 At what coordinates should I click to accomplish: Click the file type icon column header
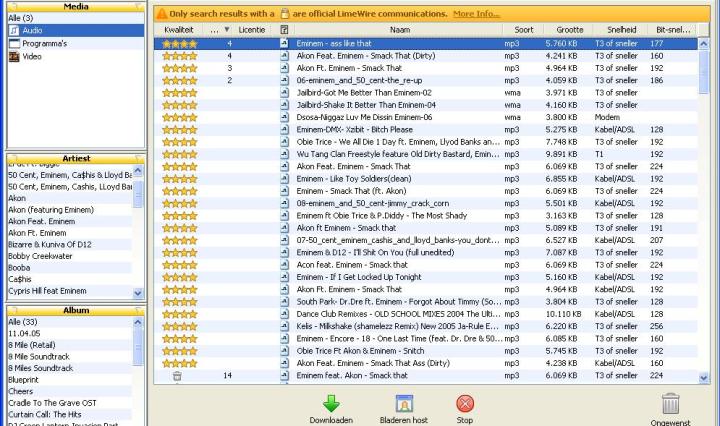coord(285,31)
